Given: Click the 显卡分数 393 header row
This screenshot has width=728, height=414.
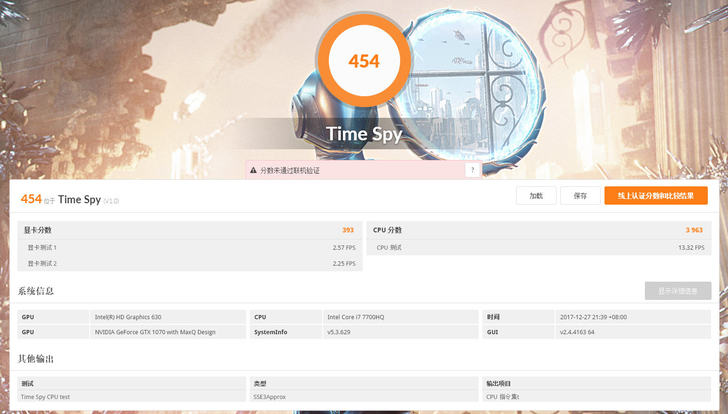Looking at the screenshot, I should [x=189, y=230].
